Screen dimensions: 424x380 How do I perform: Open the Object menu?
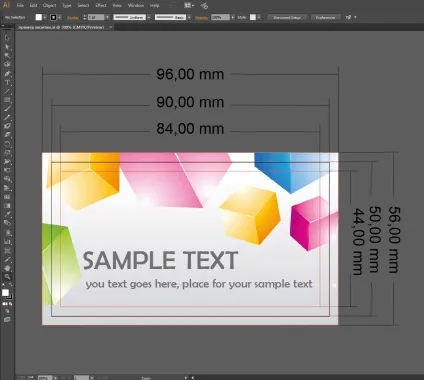coord(49,5)
